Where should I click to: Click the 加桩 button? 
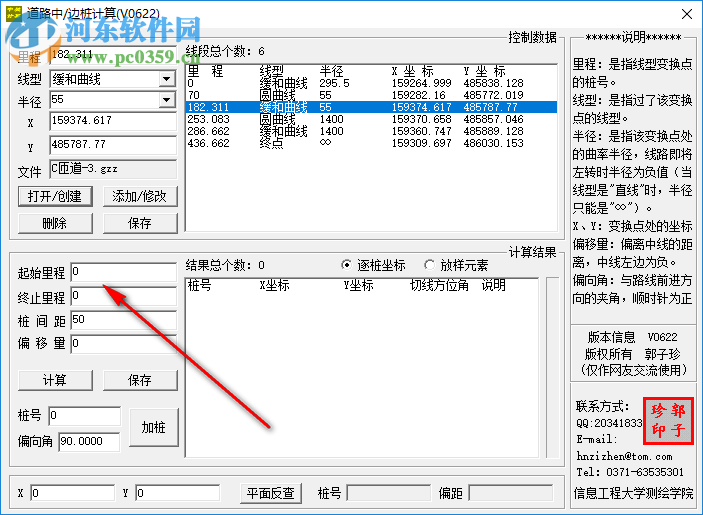tap(154, 427)
